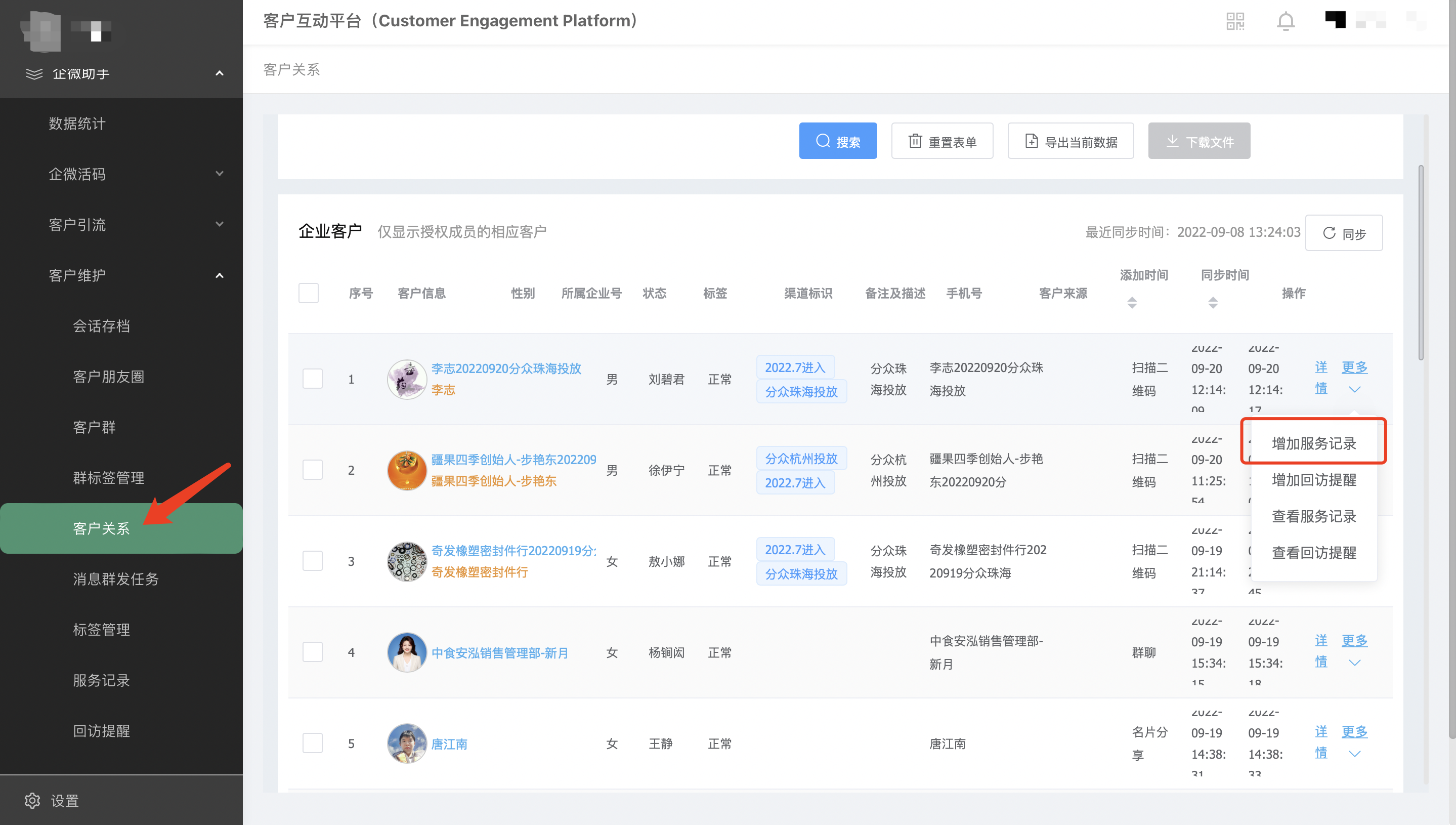This screenshot has width=1456, height=825.
Task: Open customer link 唐江南
Action: point(449,744)
